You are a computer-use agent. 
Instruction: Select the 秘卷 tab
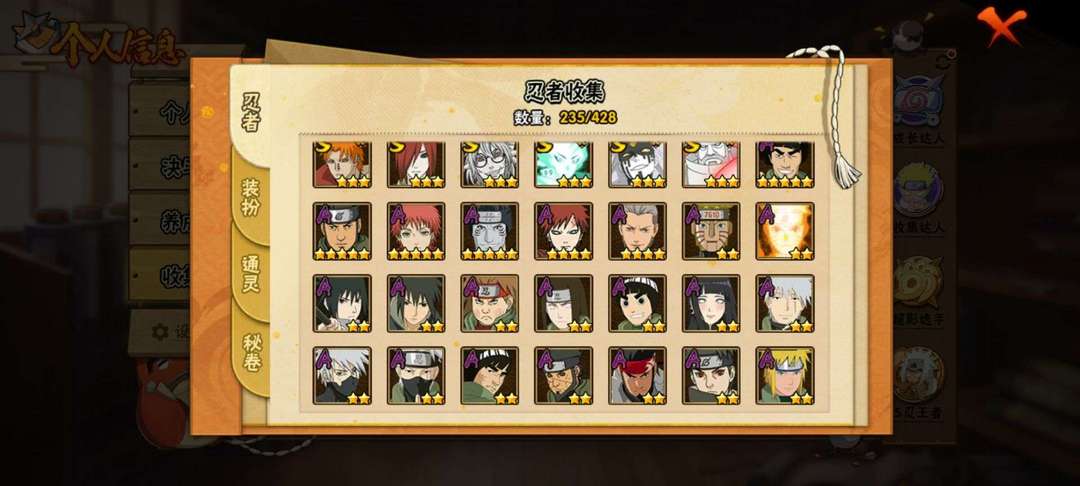click(251, 351)
